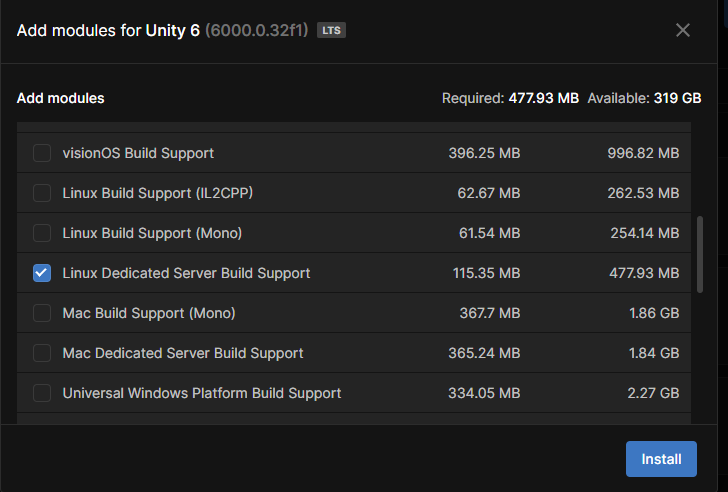Click the 1.86 GB install size
728x492 pixels.
[654, 313]
